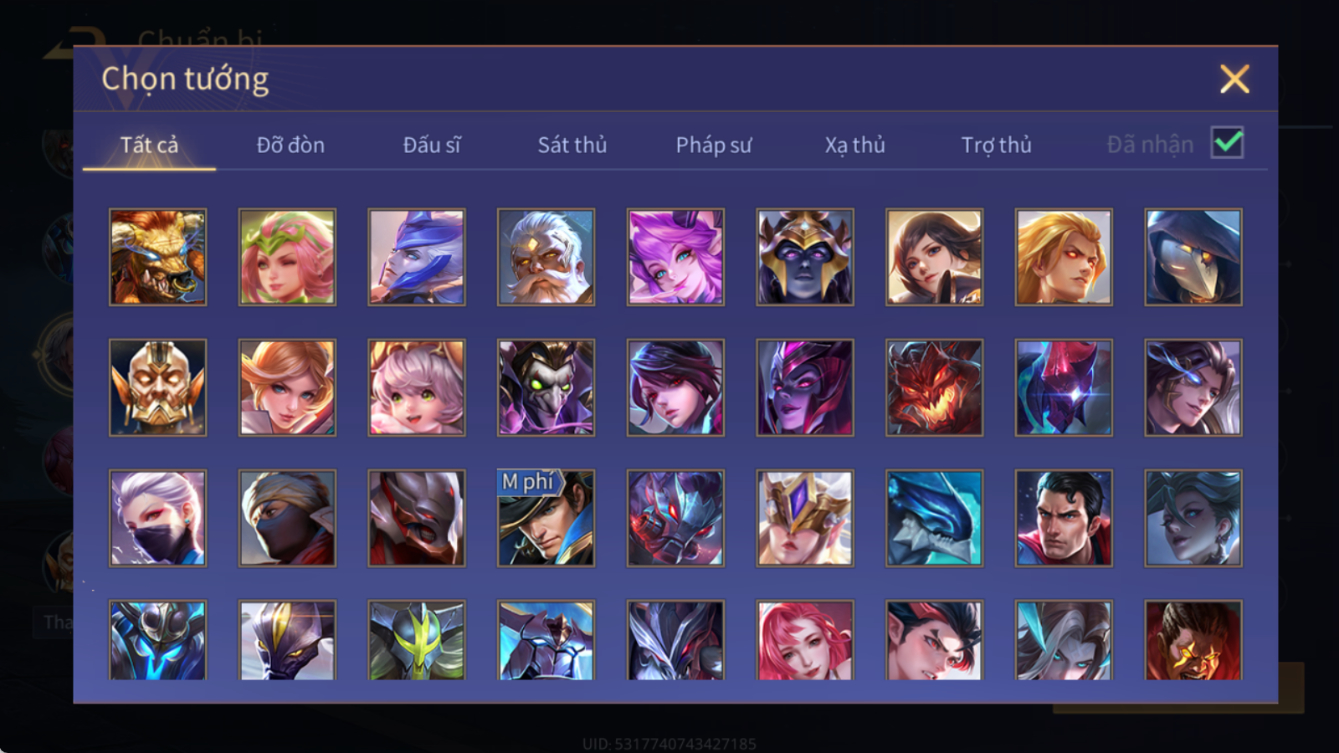Open the 'Sát thủ' tab
Viewport: 1339px width, 753px height.
[572, 145]
